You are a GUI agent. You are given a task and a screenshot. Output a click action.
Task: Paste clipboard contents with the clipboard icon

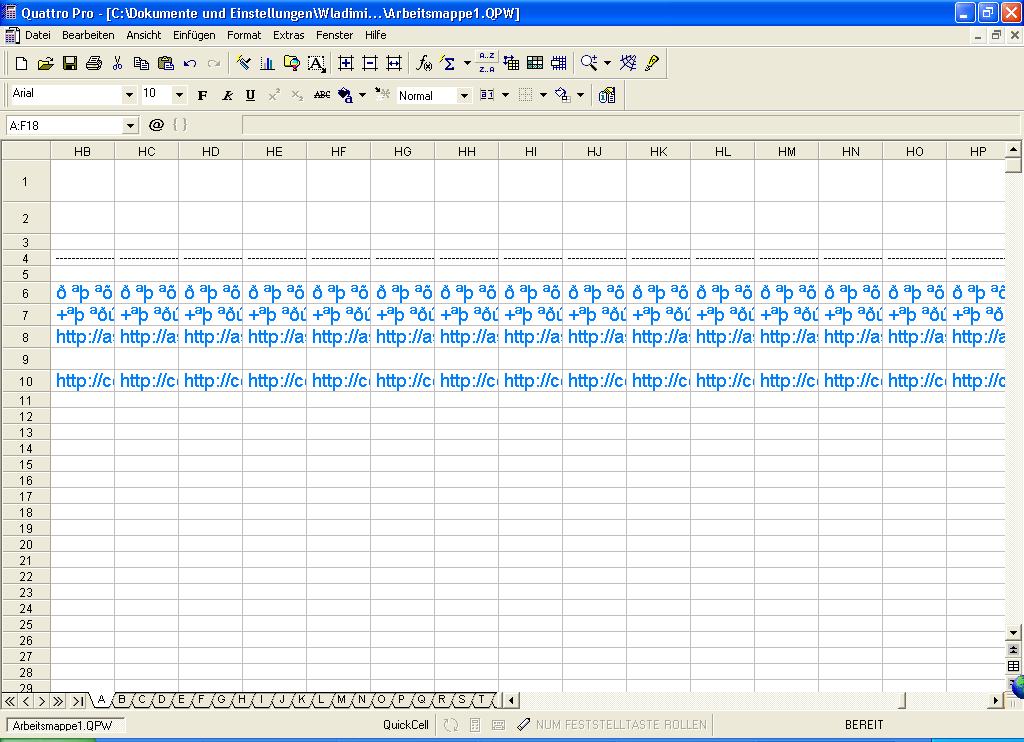click(166, 63)
